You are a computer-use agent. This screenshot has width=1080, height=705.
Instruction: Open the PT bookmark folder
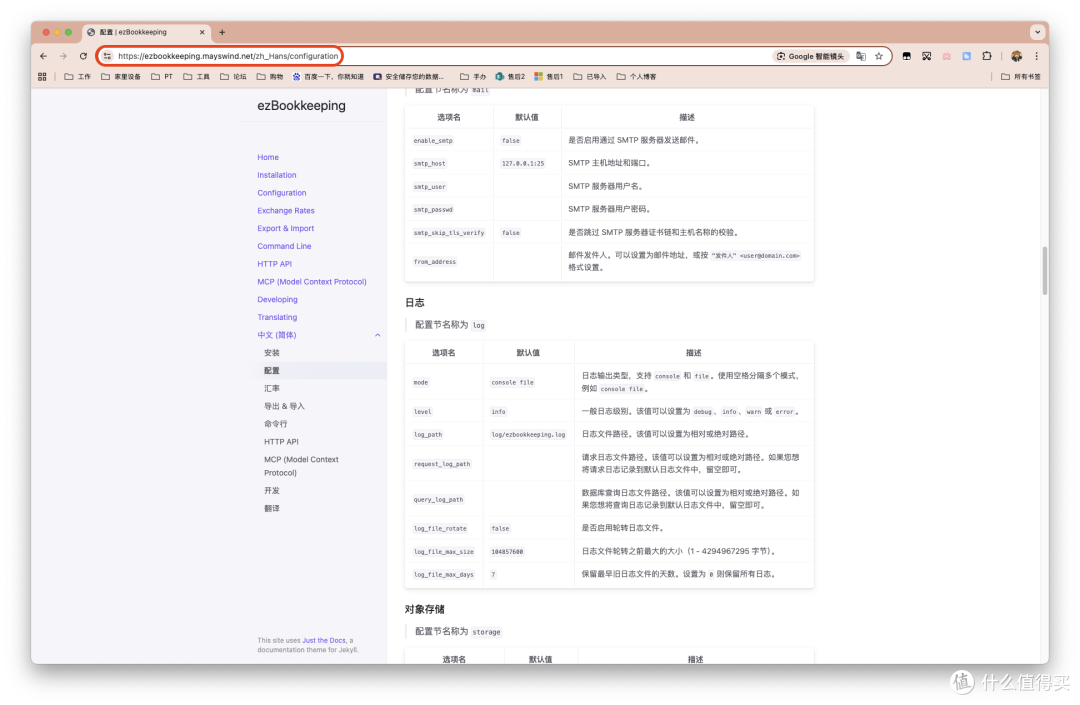tap(162, 77)
